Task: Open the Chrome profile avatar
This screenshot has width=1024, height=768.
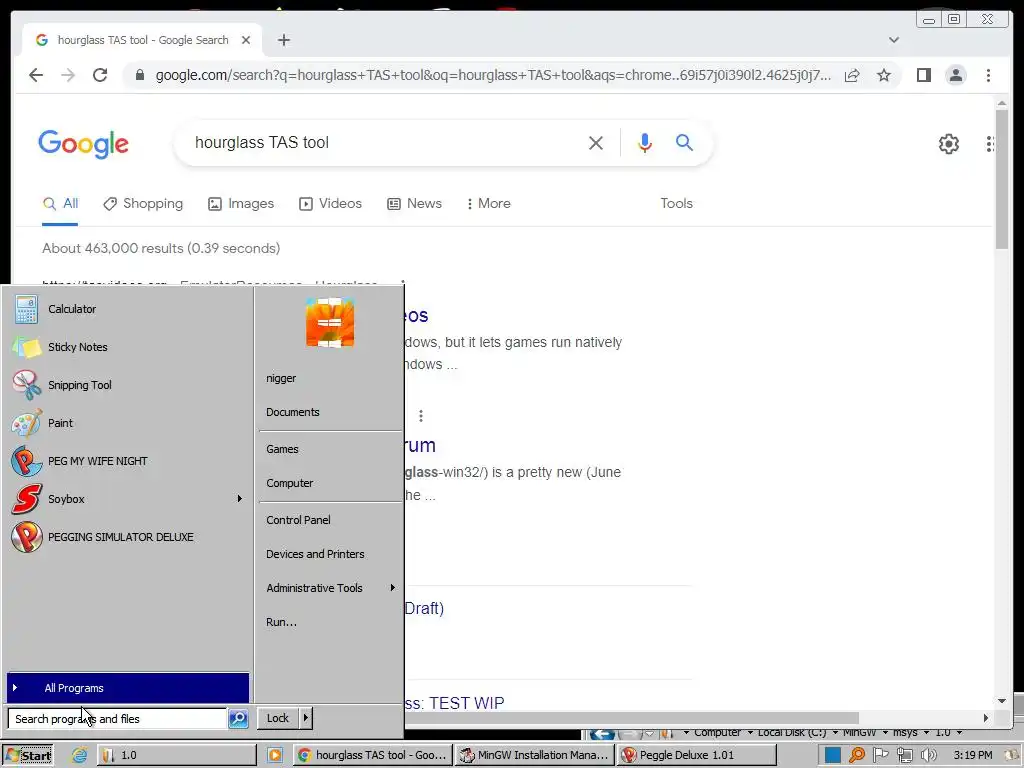Action: click(955, 75)
